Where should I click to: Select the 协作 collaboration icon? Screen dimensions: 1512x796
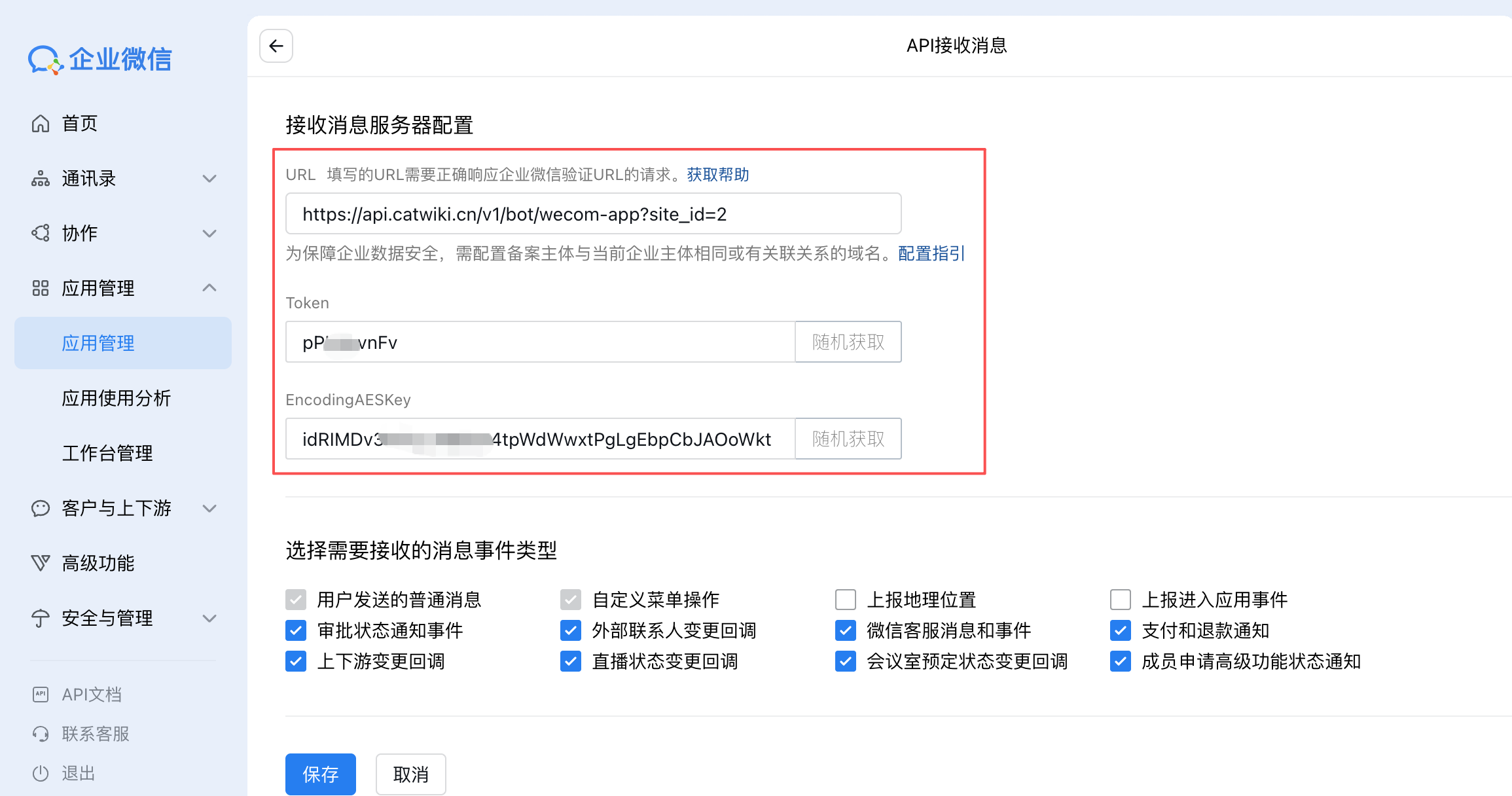pos(41,233)
